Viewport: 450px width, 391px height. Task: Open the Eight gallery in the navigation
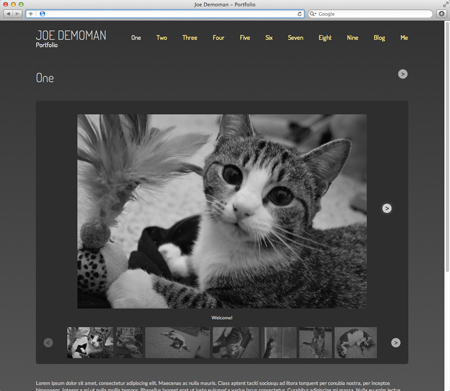(x=325, y=38)
